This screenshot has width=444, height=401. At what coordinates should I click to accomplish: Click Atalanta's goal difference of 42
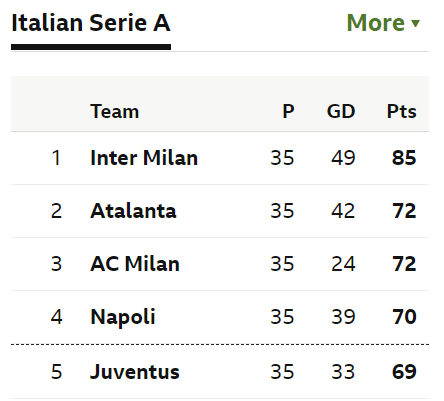(x=343, y=211)
